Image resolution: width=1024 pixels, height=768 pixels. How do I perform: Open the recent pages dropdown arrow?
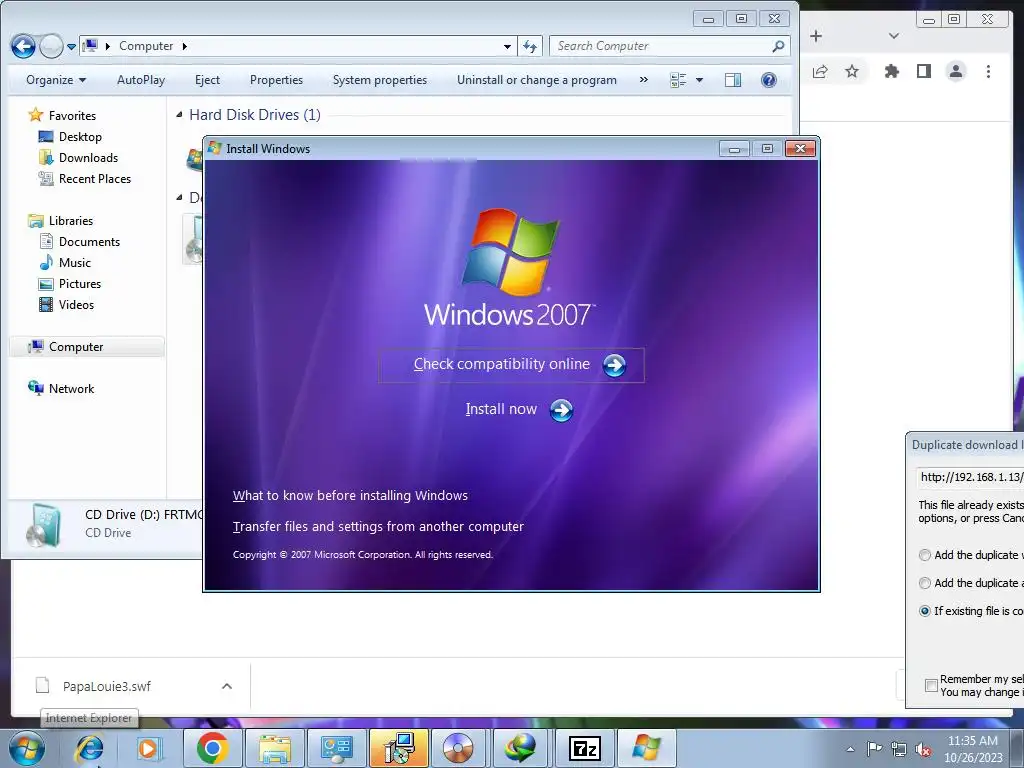72,47
